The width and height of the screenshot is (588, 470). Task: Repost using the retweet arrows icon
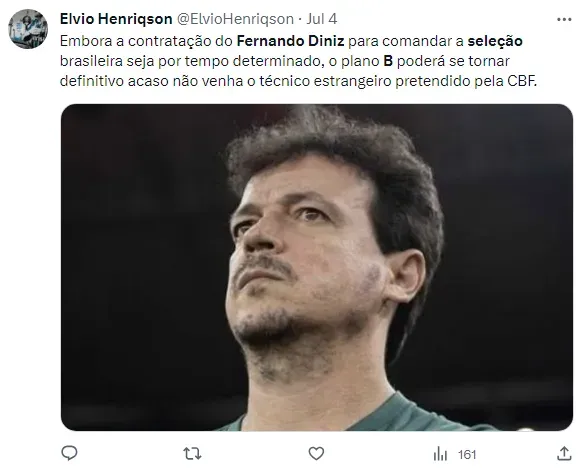192,454
